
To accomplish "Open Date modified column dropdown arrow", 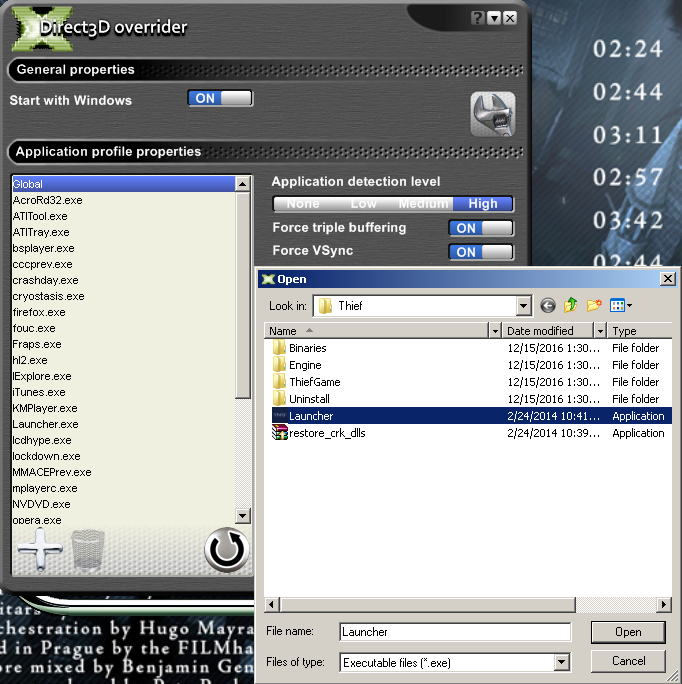I will click(600, 331).
